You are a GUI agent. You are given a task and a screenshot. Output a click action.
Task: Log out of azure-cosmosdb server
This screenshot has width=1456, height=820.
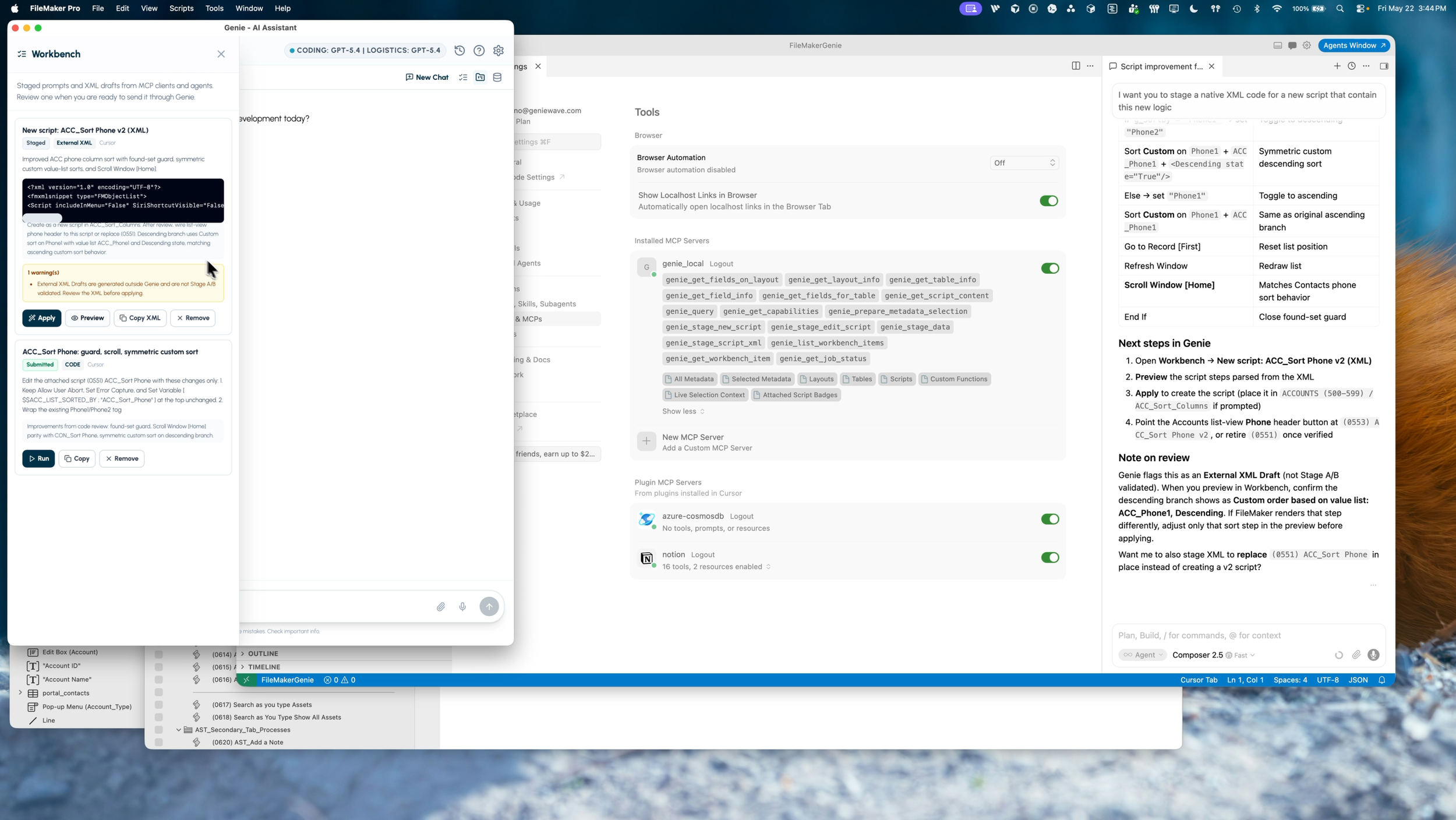pyautogui.click(x=741, y=517)
